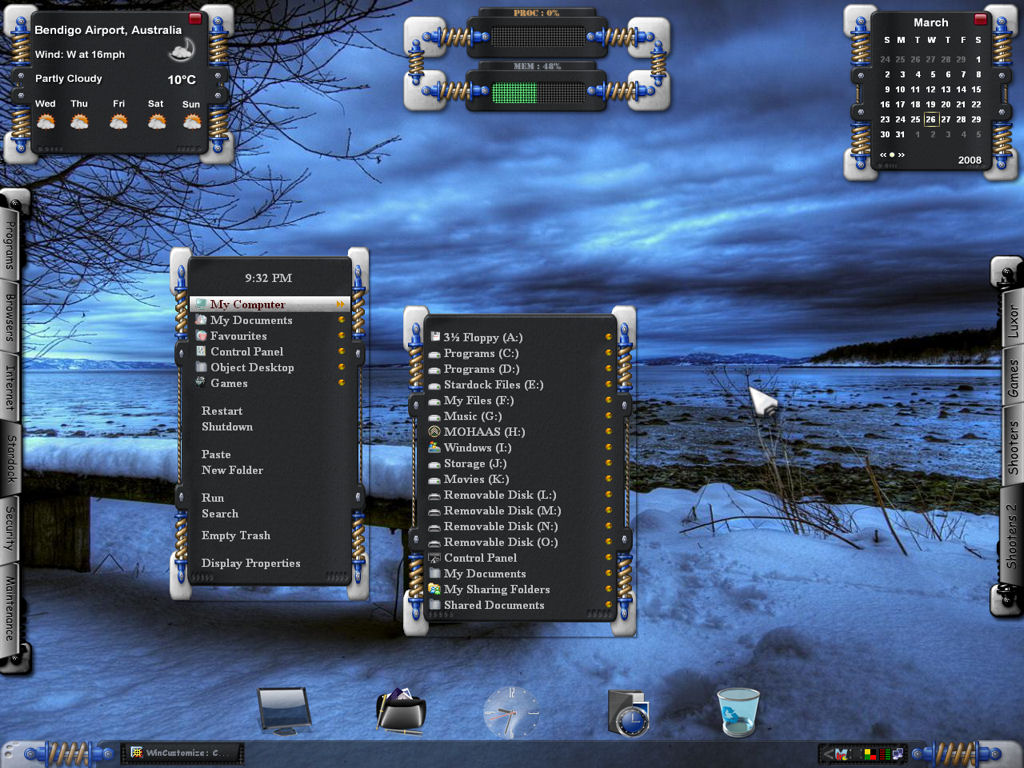Go to next month in calendar widget
Image resolution: width=1024 pixels, height=768 pixels.
pyautogui.click(x=901, y=155)
